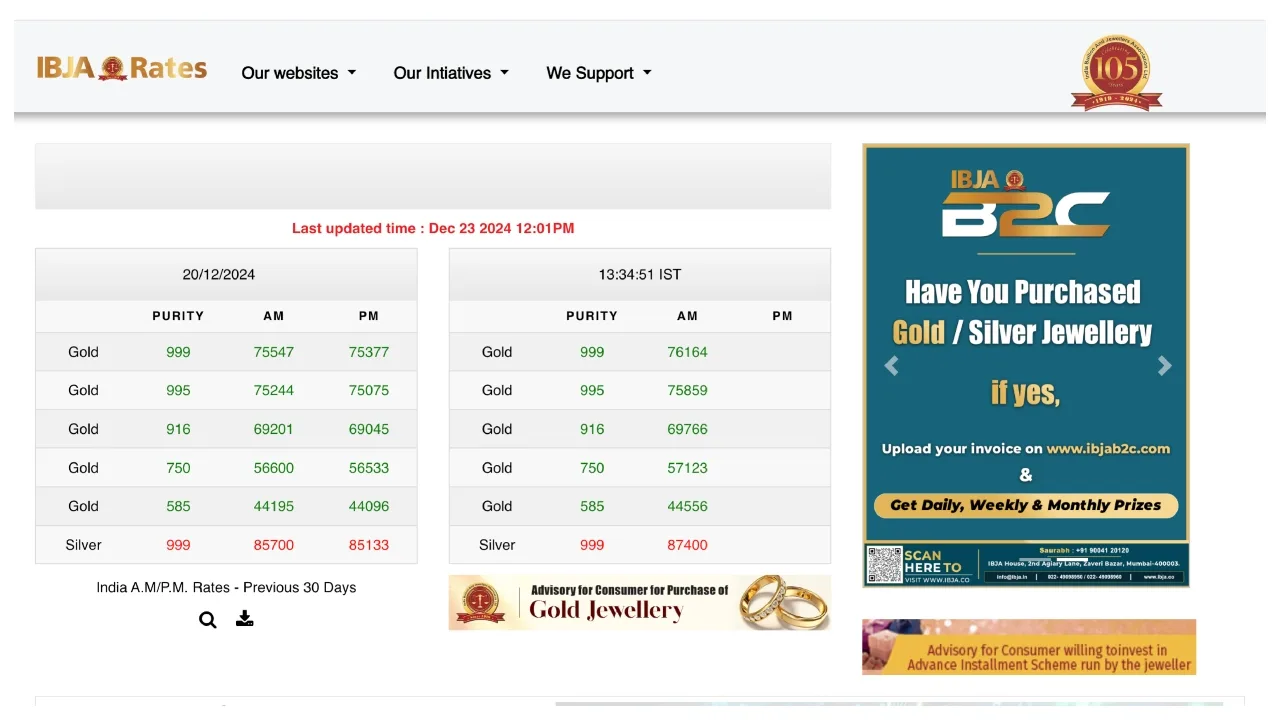Click the download rates icon
Image resolution: width=1280 pixels, height=720 pixels.
coord(245,619)
